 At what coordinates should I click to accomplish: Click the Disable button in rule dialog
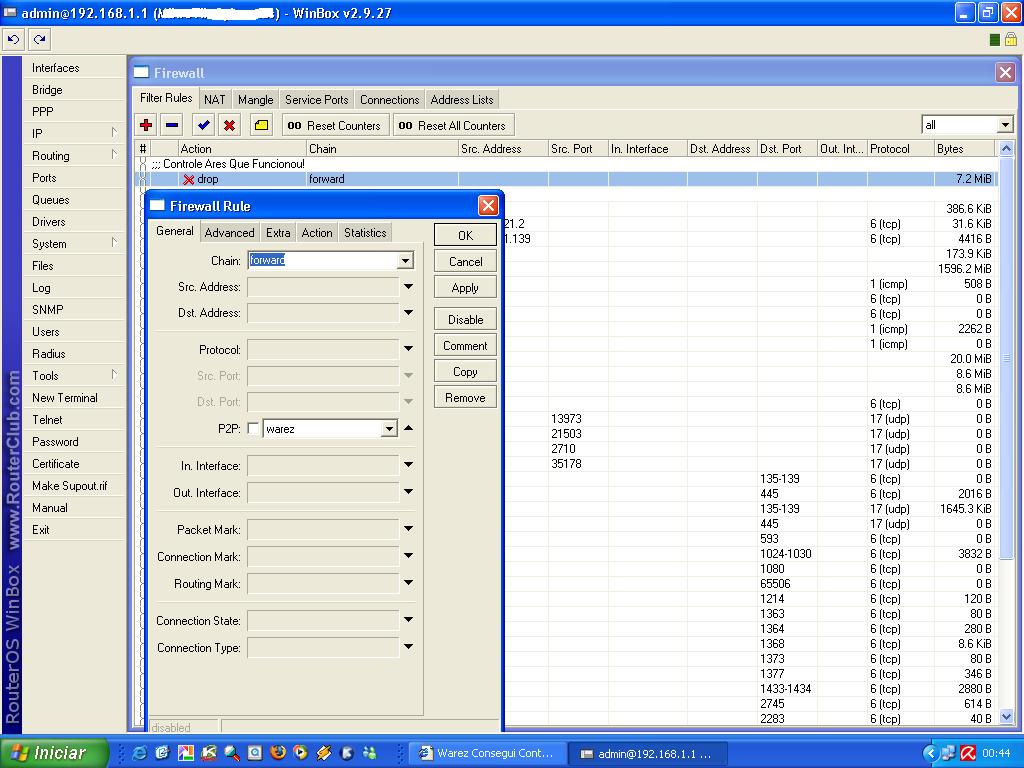point(465,319)
